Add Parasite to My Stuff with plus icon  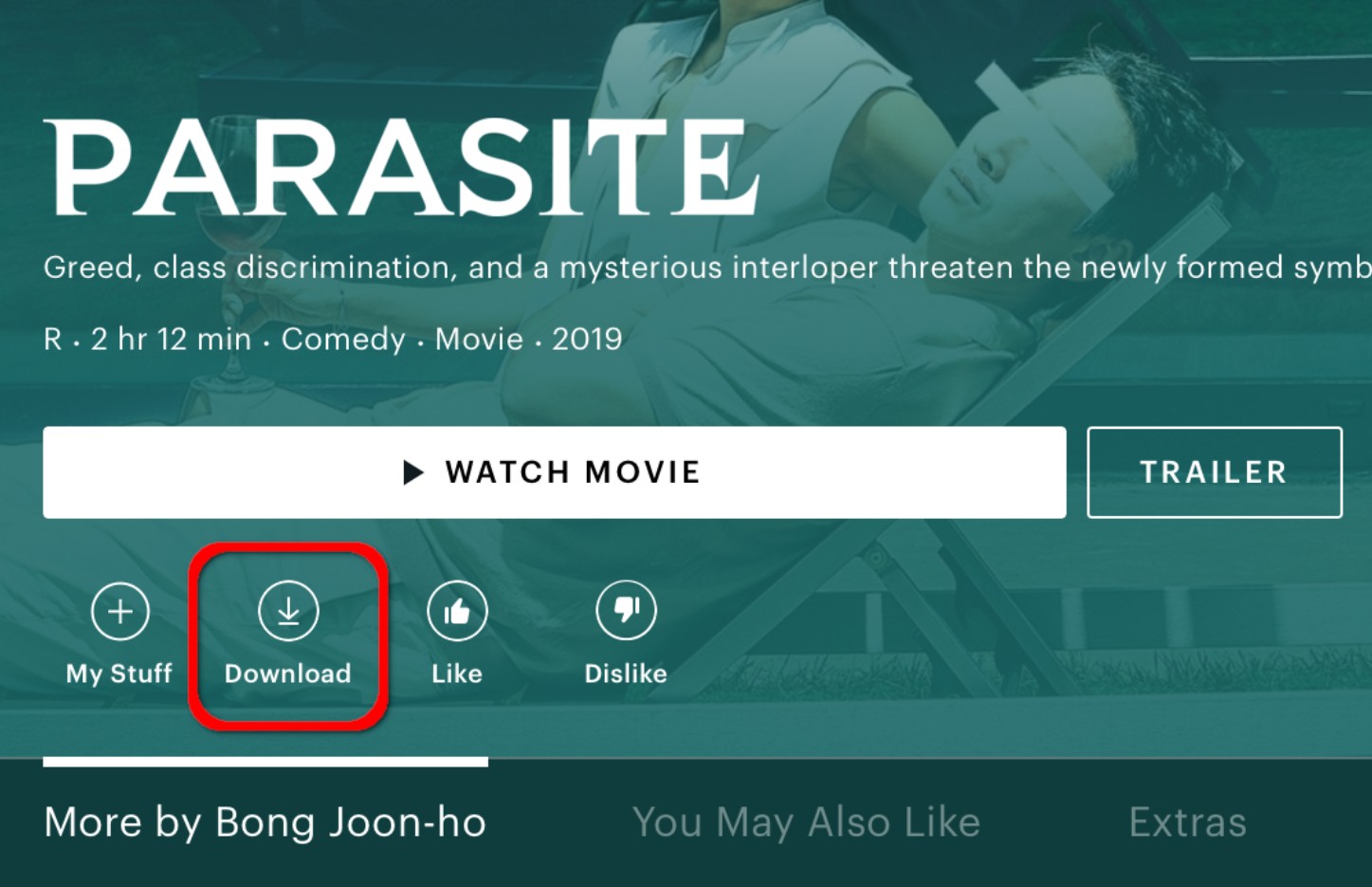pos(119,611)
